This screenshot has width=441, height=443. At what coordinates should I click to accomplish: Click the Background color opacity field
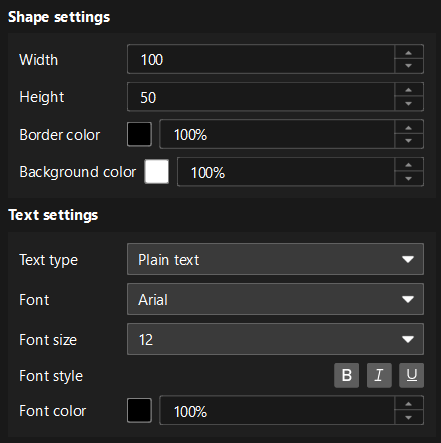(286, 172)
